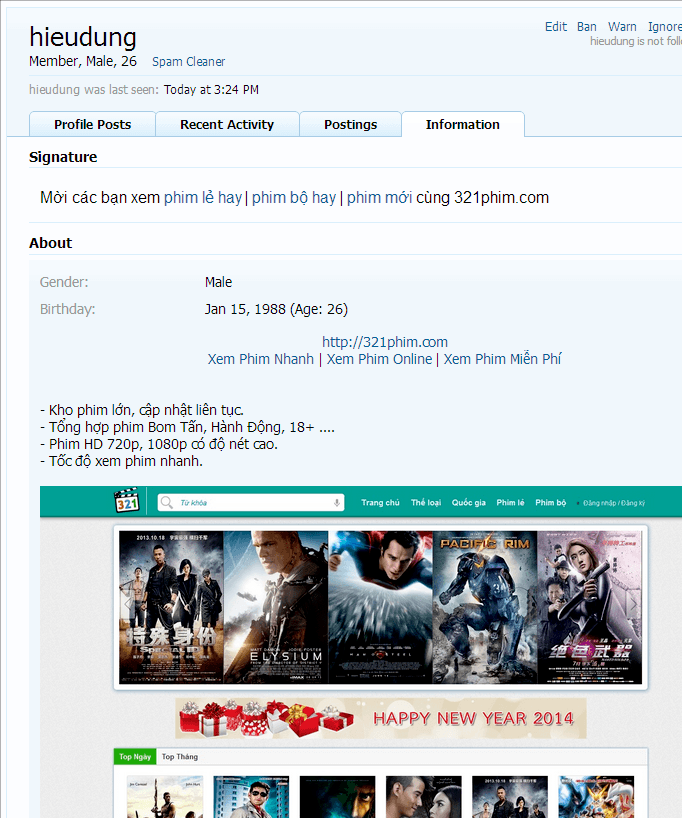
Task: Click the 'Phim HD 720p, 1080p' line
Action: tap(159, 444)
